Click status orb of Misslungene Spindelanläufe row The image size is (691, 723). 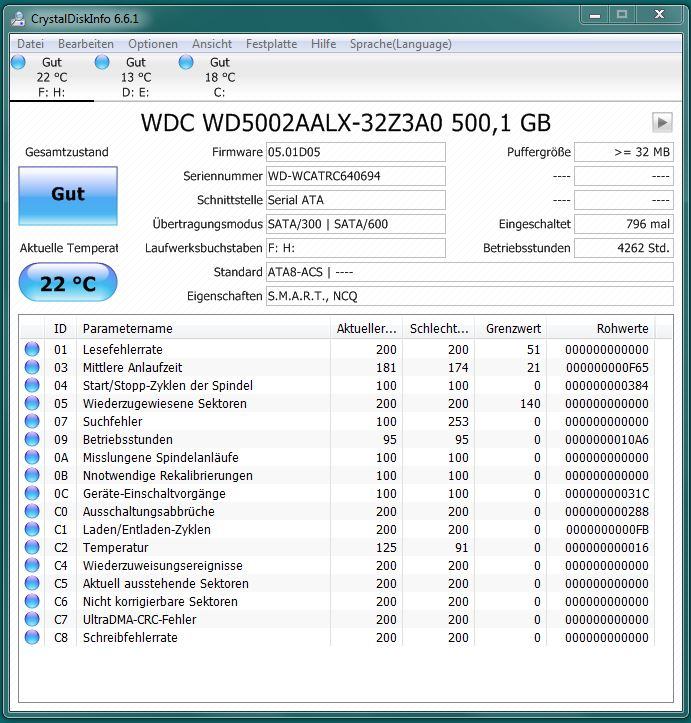pyautogui.click(x=32, y=457)
